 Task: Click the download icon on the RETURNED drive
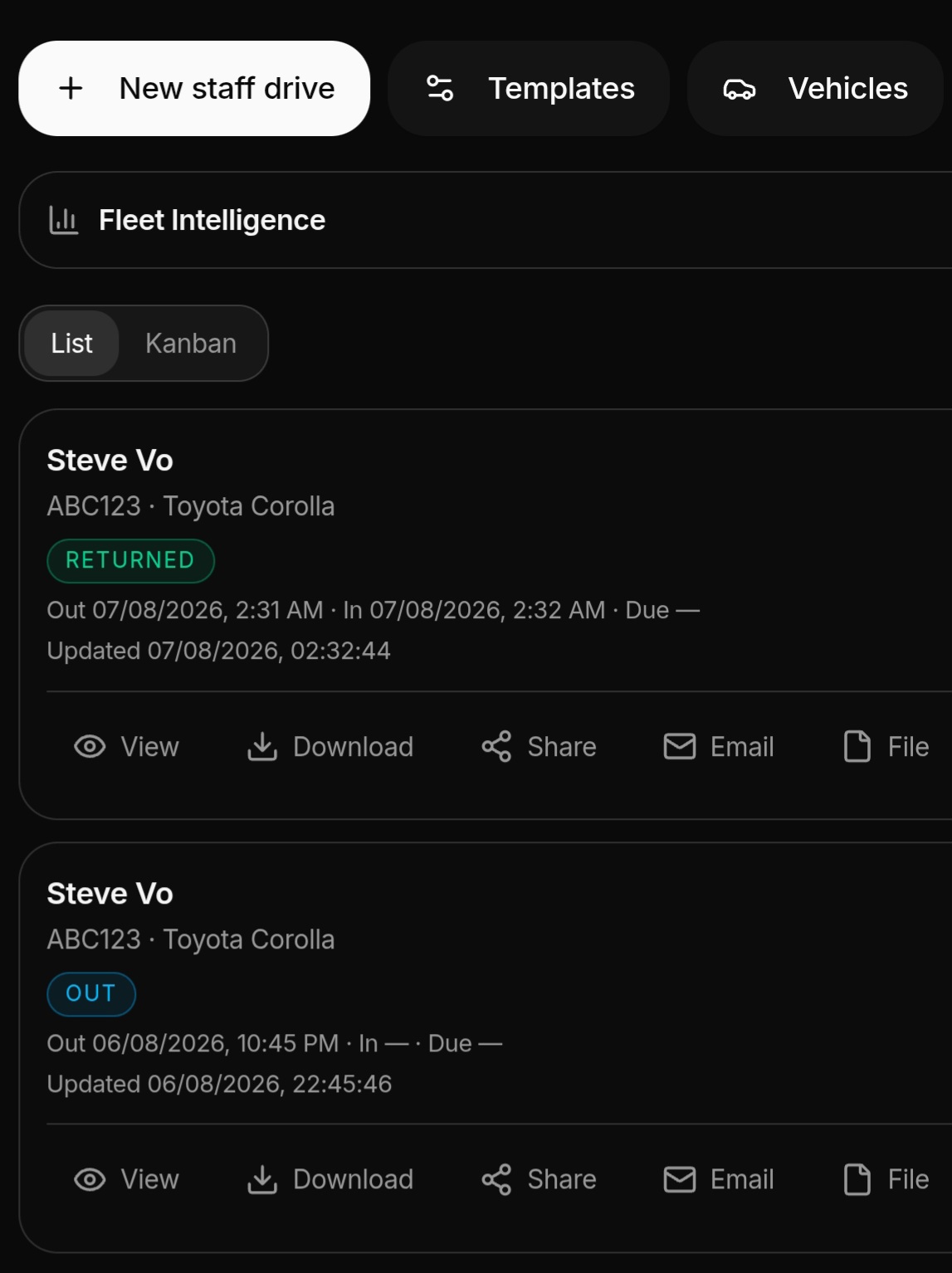click(262, 746)
